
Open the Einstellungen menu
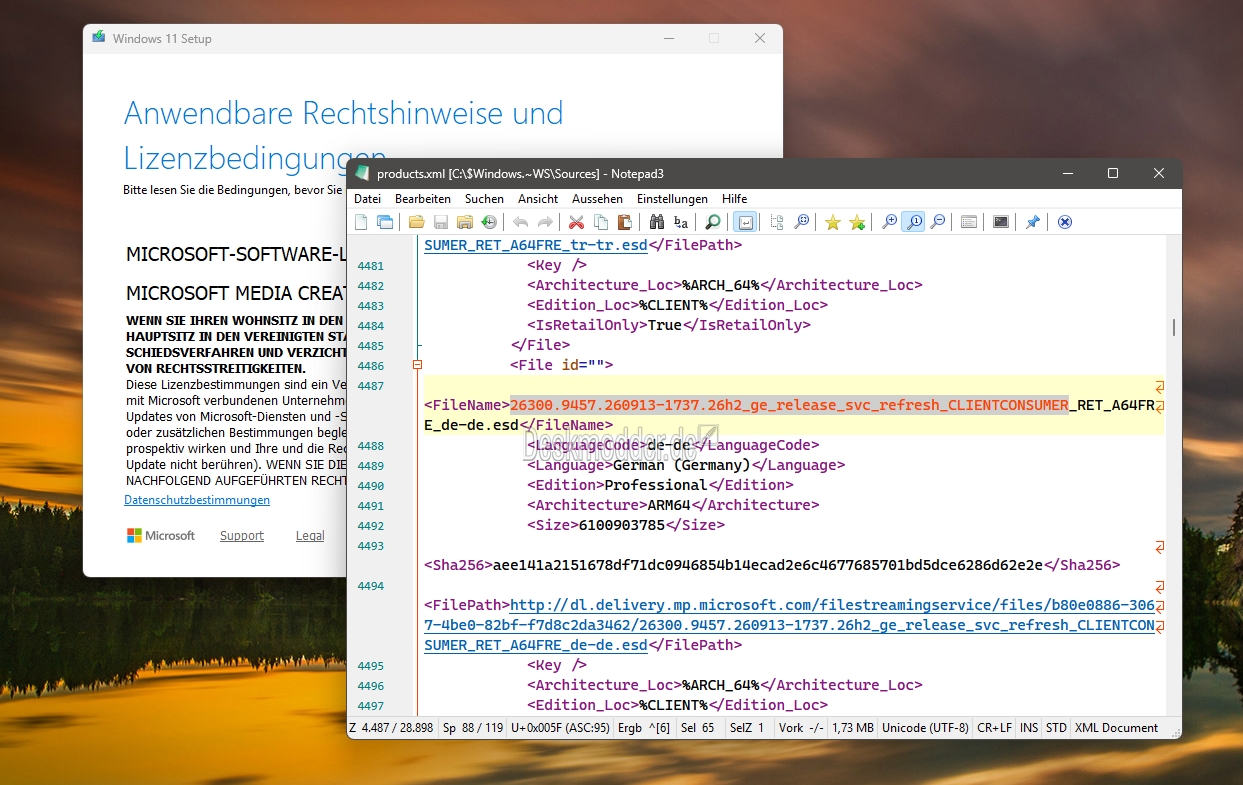coord(672,199)
